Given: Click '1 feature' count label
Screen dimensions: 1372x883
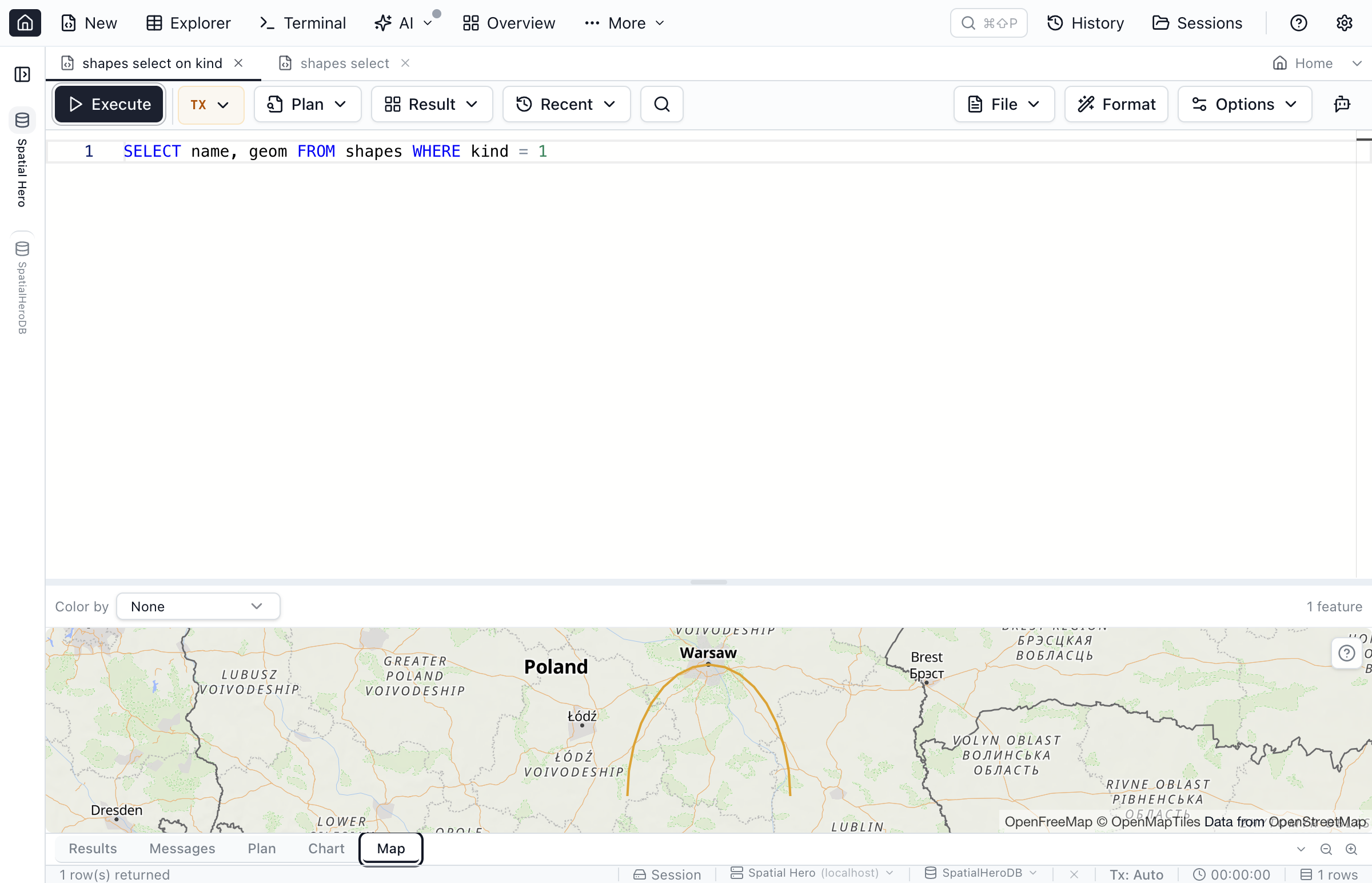Looking at the screenshot, I should coord(1334,606).
